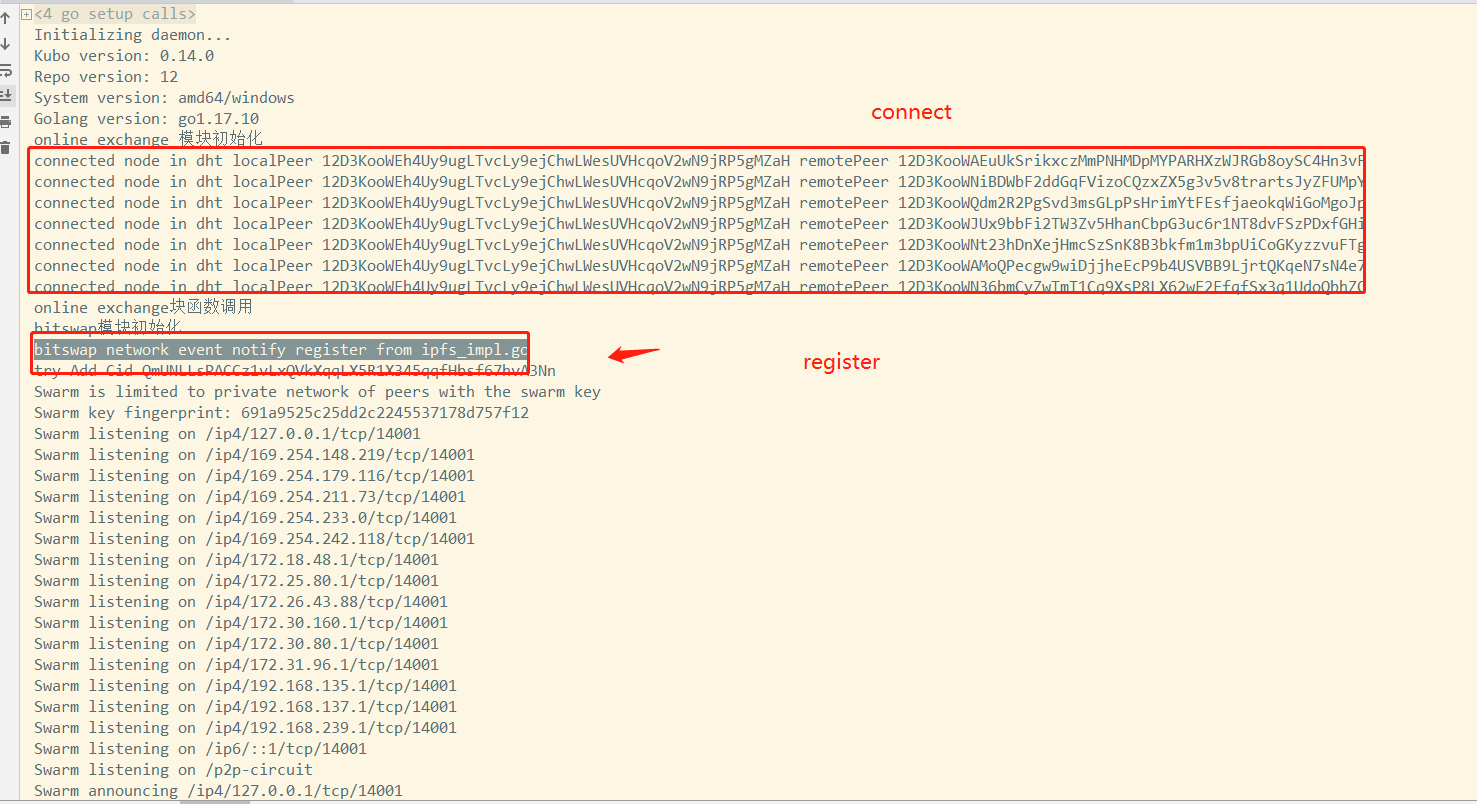Viewport: 1477px width, 804px height.
Task: Click Swarm listening on /ip4/169.254.211.73 line
Action: (250, 496)
